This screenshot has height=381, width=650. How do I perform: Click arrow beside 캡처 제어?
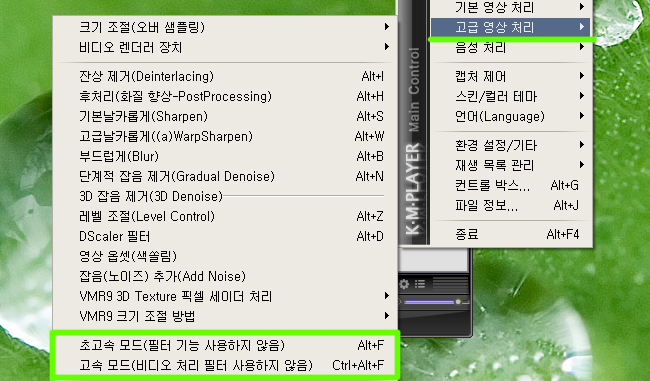(582, 76)
